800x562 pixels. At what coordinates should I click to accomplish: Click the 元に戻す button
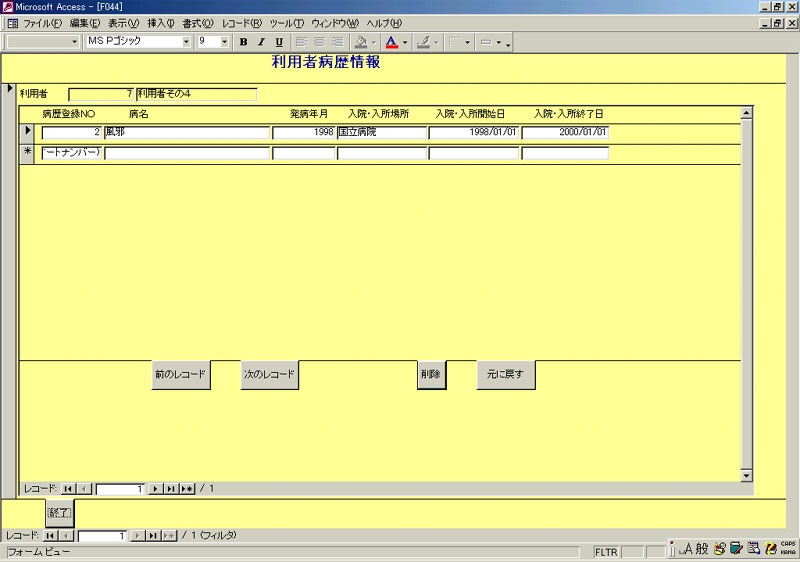click(x=506, y=375)
